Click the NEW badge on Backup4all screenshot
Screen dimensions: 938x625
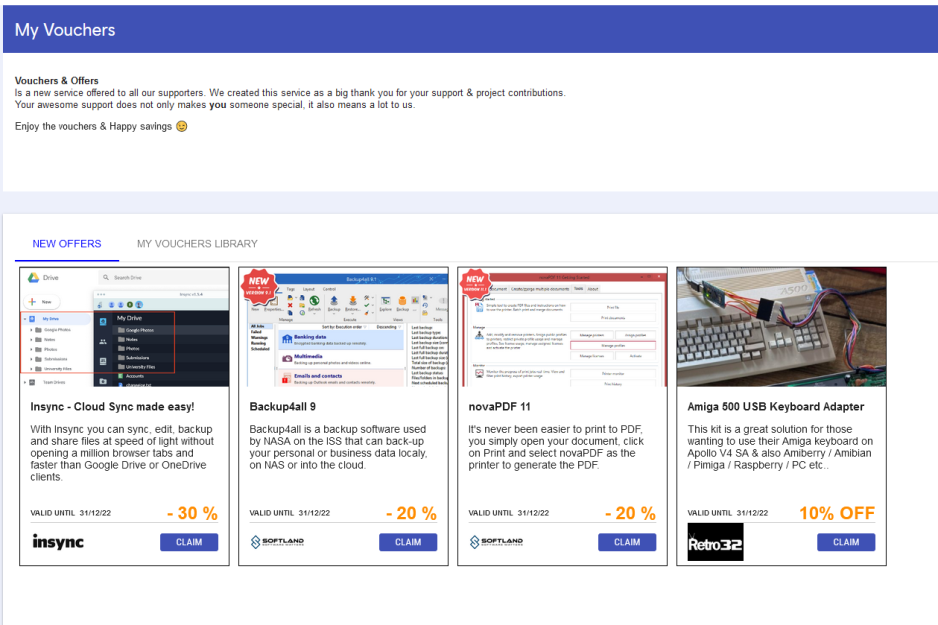(258, 285)
